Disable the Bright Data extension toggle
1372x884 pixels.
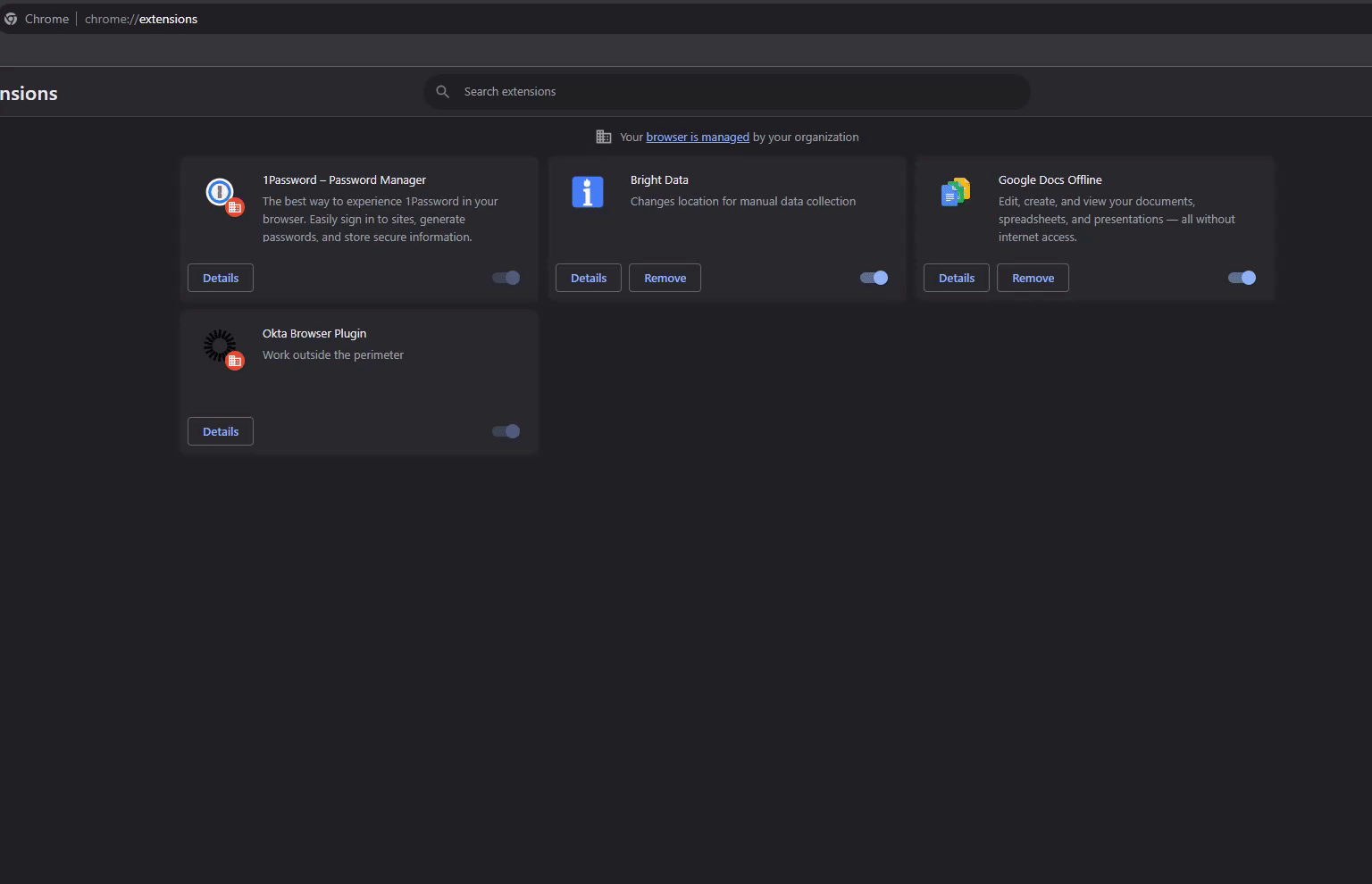[x=874, y=278]
